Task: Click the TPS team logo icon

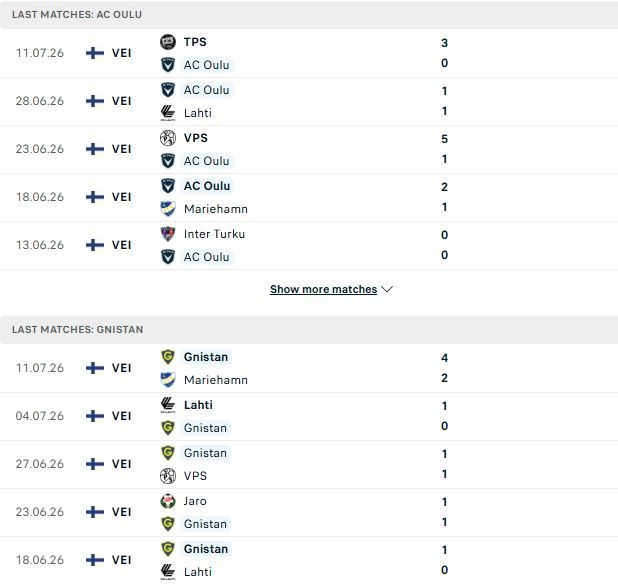Action: pyautogui.click(x=168, y=42)
